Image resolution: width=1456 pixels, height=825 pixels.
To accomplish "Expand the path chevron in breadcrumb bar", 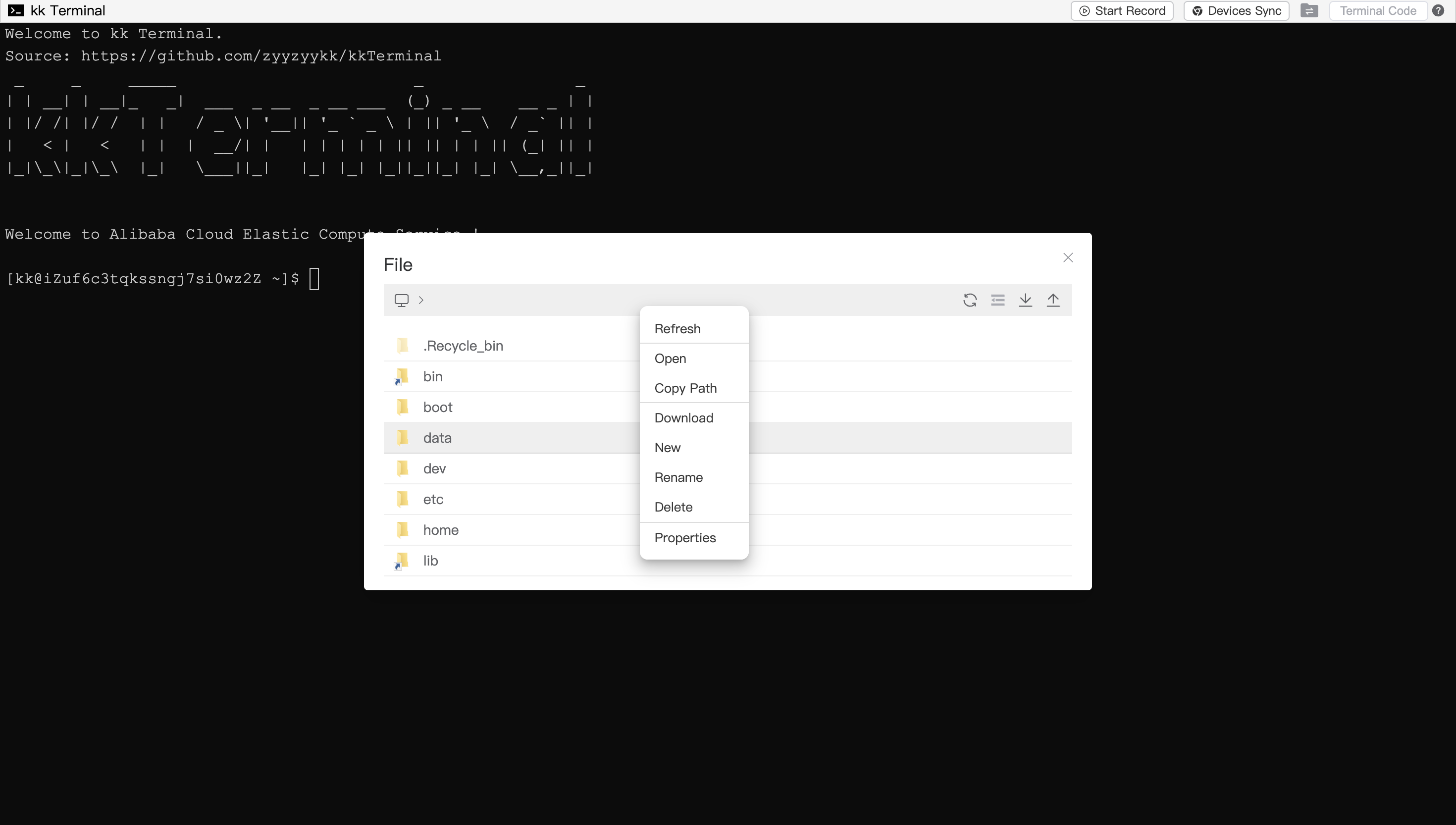I will (x=421, y=300).
